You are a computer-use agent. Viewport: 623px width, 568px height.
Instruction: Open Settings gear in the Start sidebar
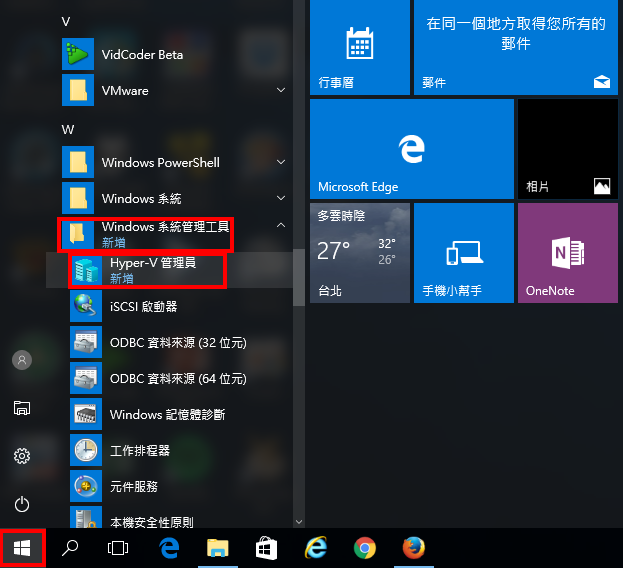(22, 456)
